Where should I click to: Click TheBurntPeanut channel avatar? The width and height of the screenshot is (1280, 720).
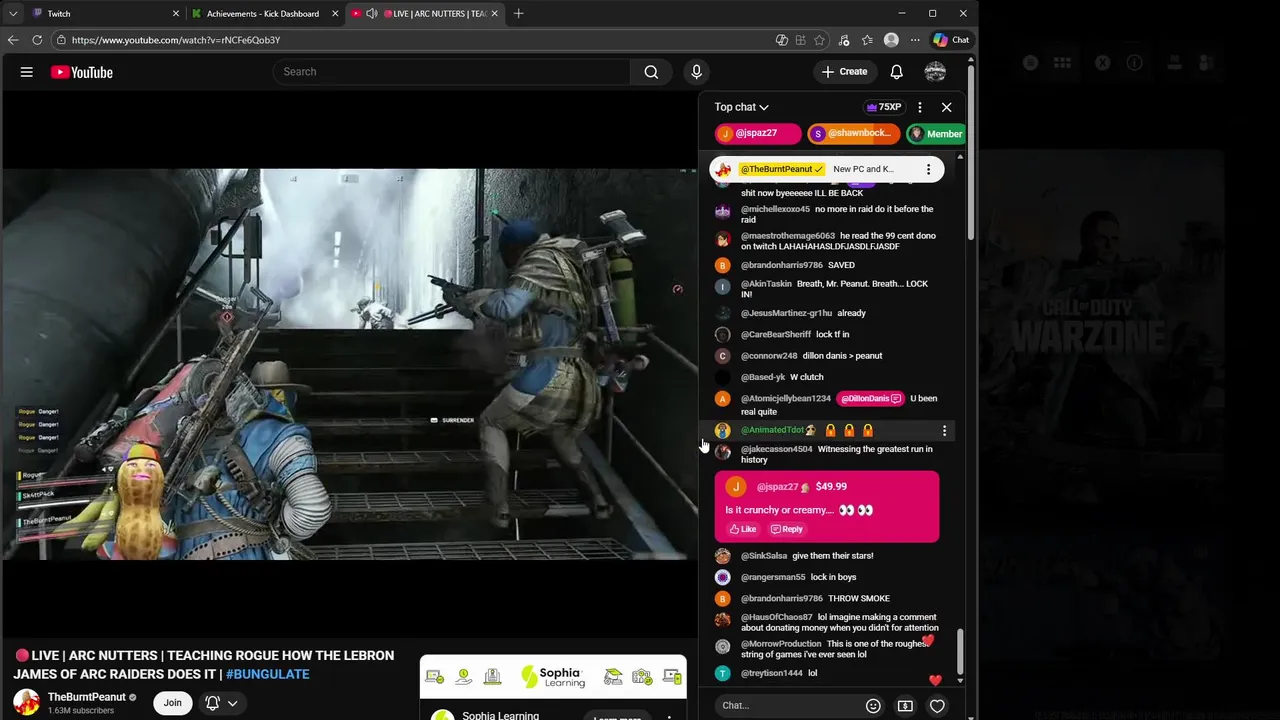[26, 703]
